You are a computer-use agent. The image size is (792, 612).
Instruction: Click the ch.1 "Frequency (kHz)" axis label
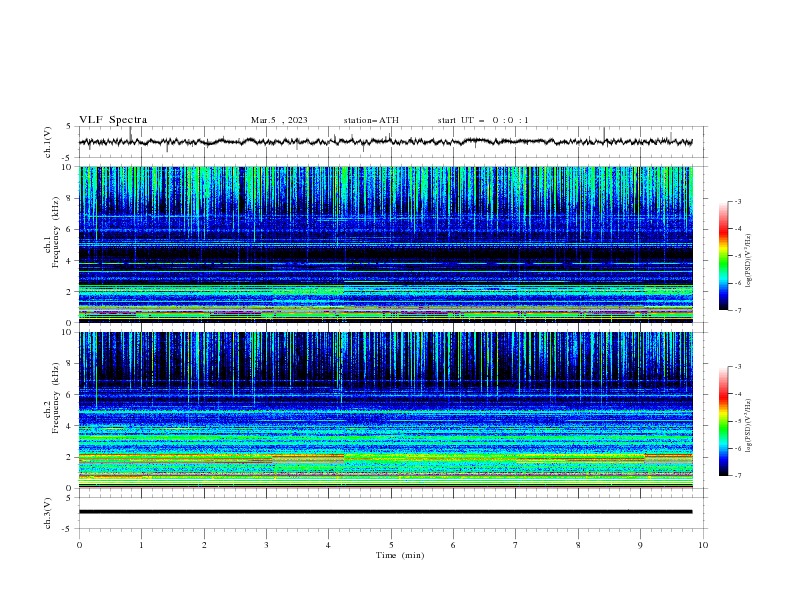pyautogui.click(x=55, y=232)
